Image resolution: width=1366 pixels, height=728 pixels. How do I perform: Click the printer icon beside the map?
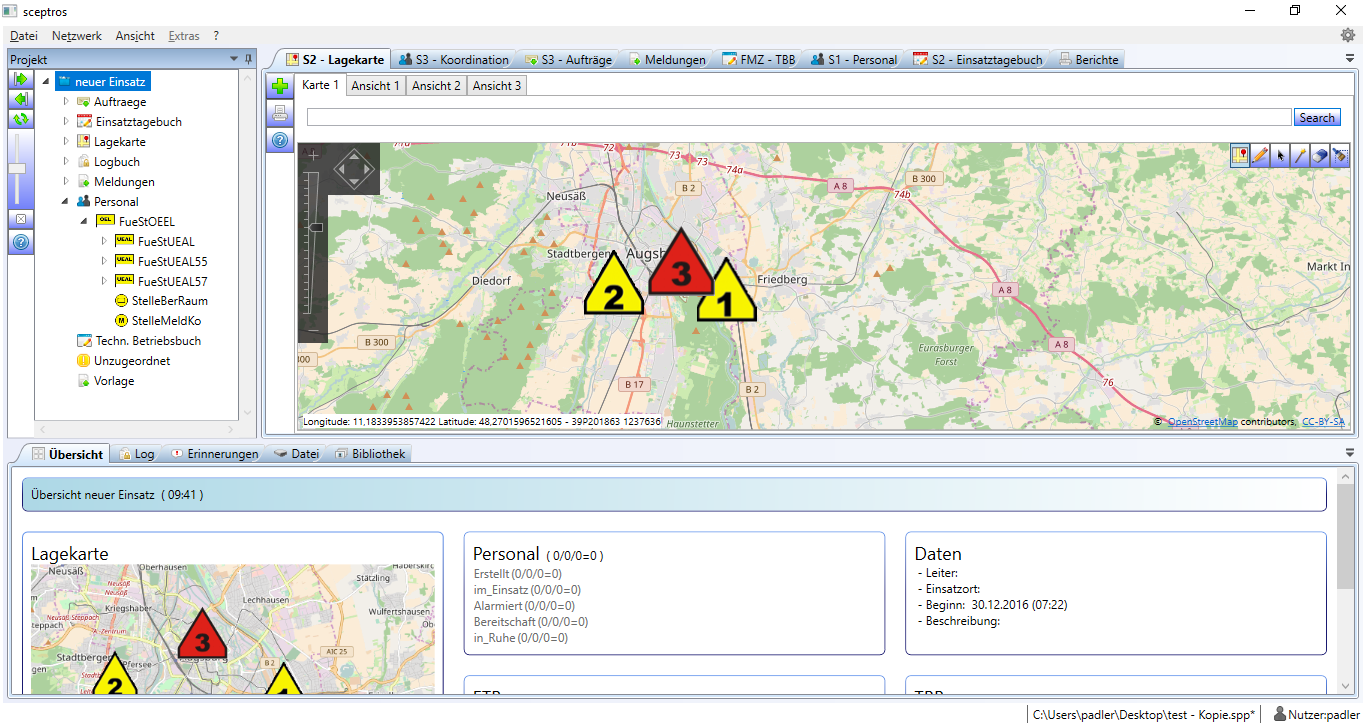click(x=280, y=113)
